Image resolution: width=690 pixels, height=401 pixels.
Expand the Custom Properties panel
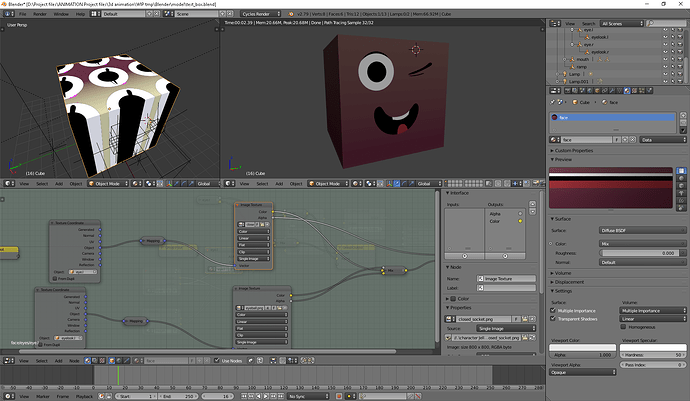point(572,151)
